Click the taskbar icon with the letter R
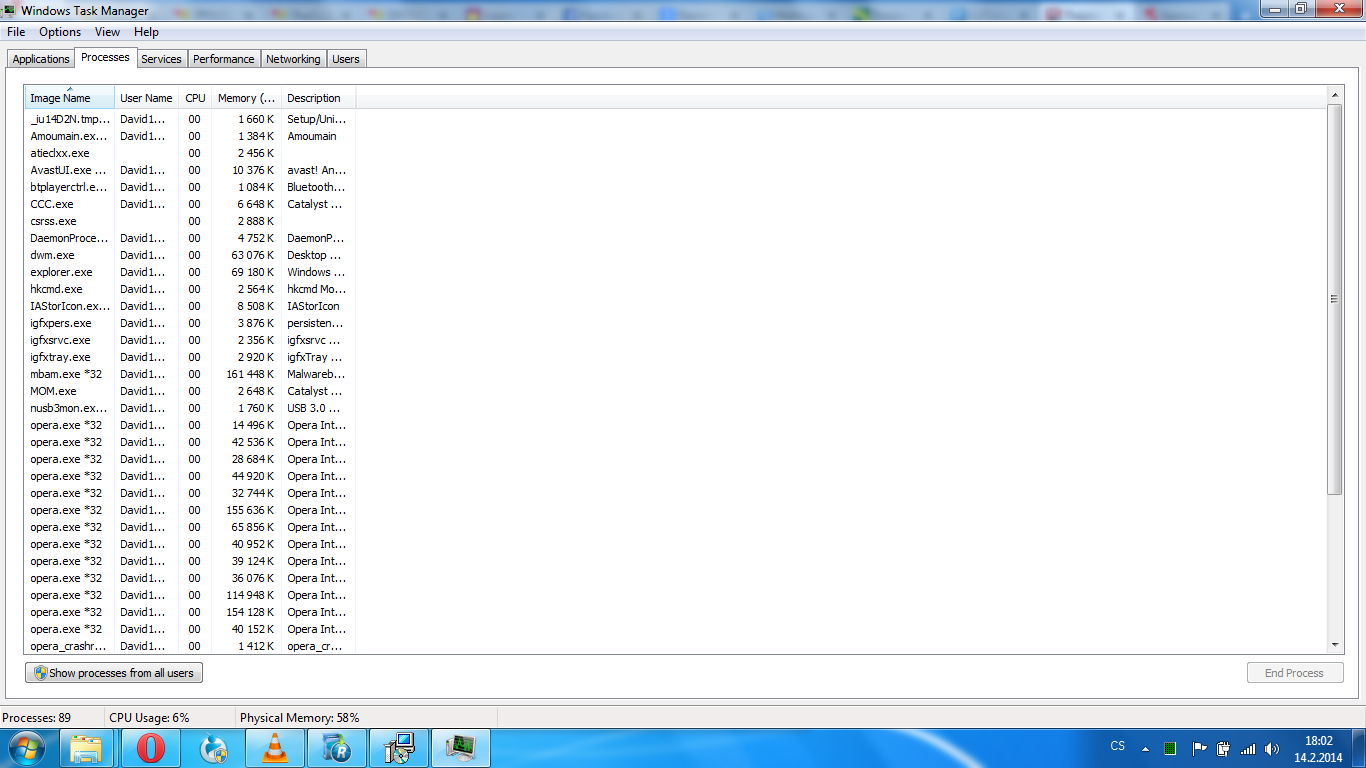Image resolution: width=1366 pixels, height=768 pixels. click(x=336, y=748)
